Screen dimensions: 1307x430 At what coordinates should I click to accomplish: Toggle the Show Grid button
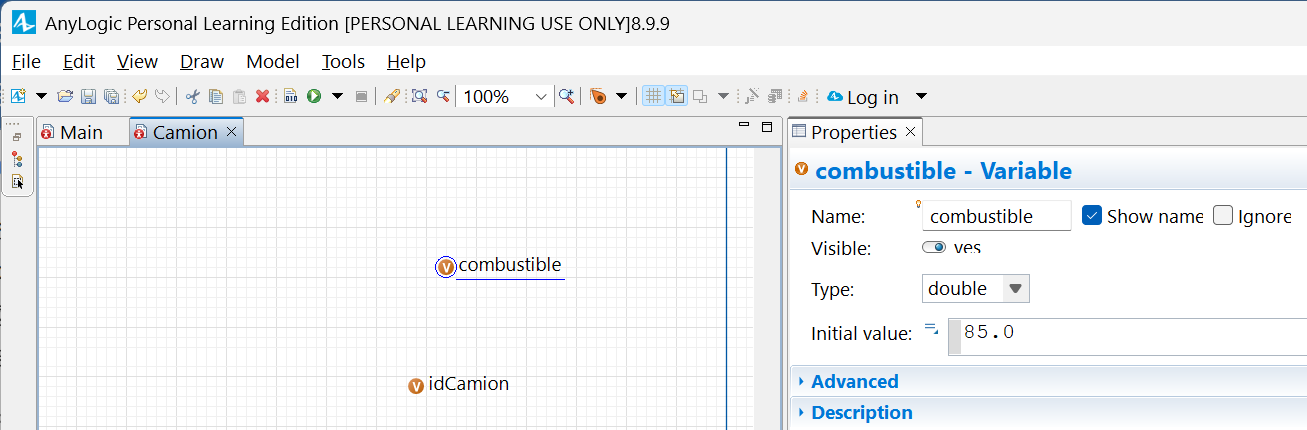click(x=653, y=96)
